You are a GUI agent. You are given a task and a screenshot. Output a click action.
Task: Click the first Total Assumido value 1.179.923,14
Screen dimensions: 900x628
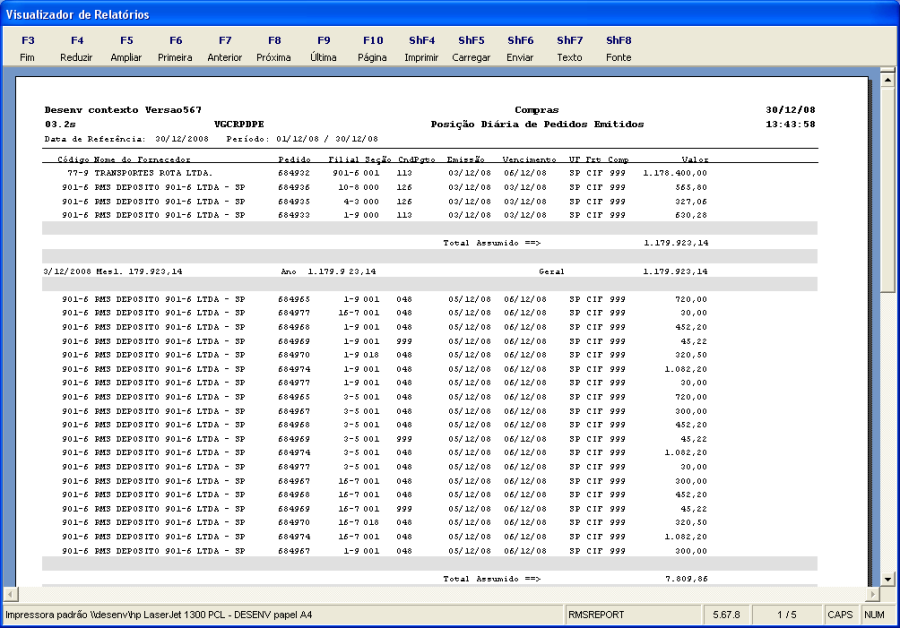click(x=676, y=243)
